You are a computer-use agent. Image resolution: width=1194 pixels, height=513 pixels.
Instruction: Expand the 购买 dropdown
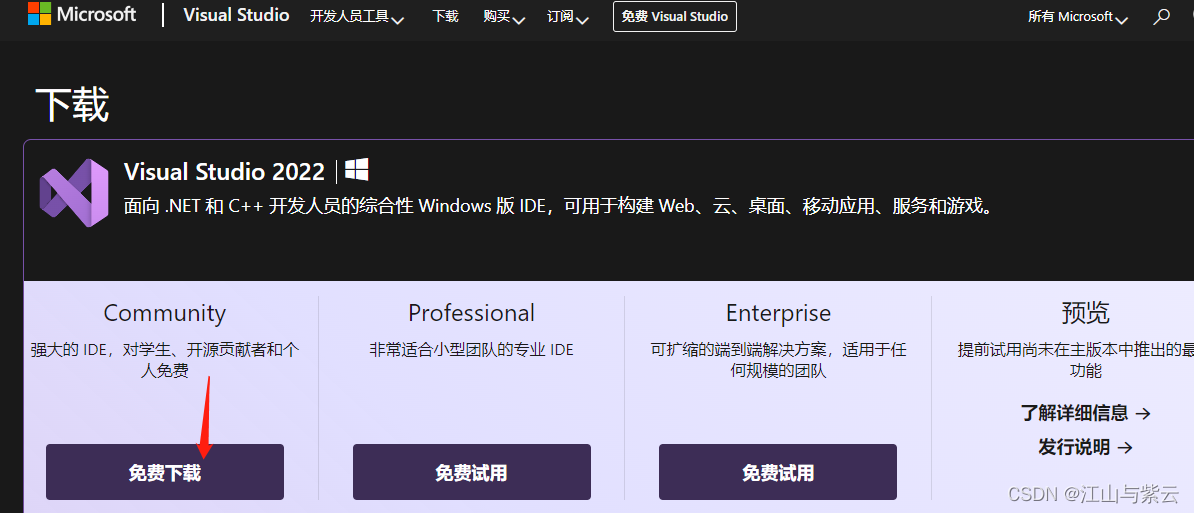click(504, 17)
